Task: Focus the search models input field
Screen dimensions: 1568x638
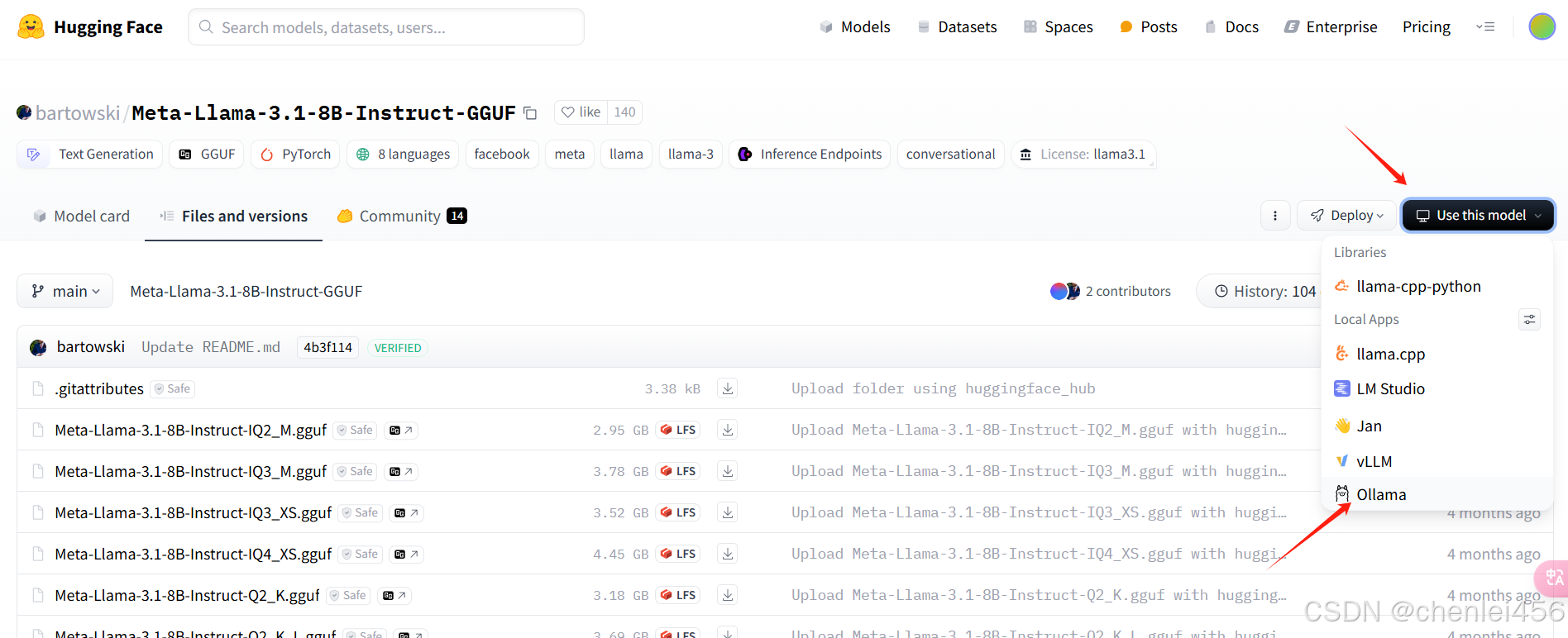Action: tap(386, 27)
